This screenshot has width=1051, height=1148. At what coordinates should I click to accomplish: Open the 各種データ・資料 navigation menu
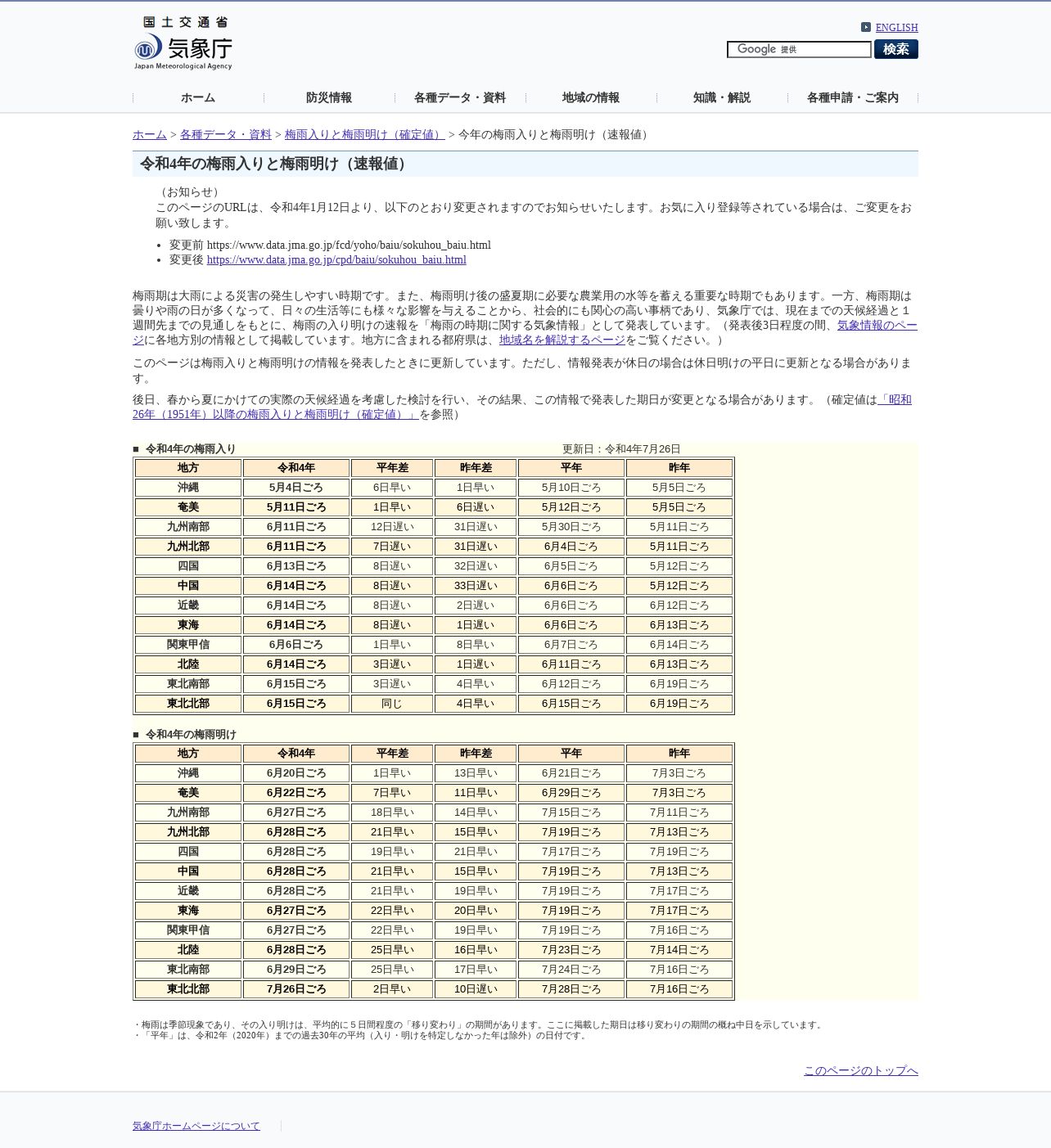(x=460, y=97)
